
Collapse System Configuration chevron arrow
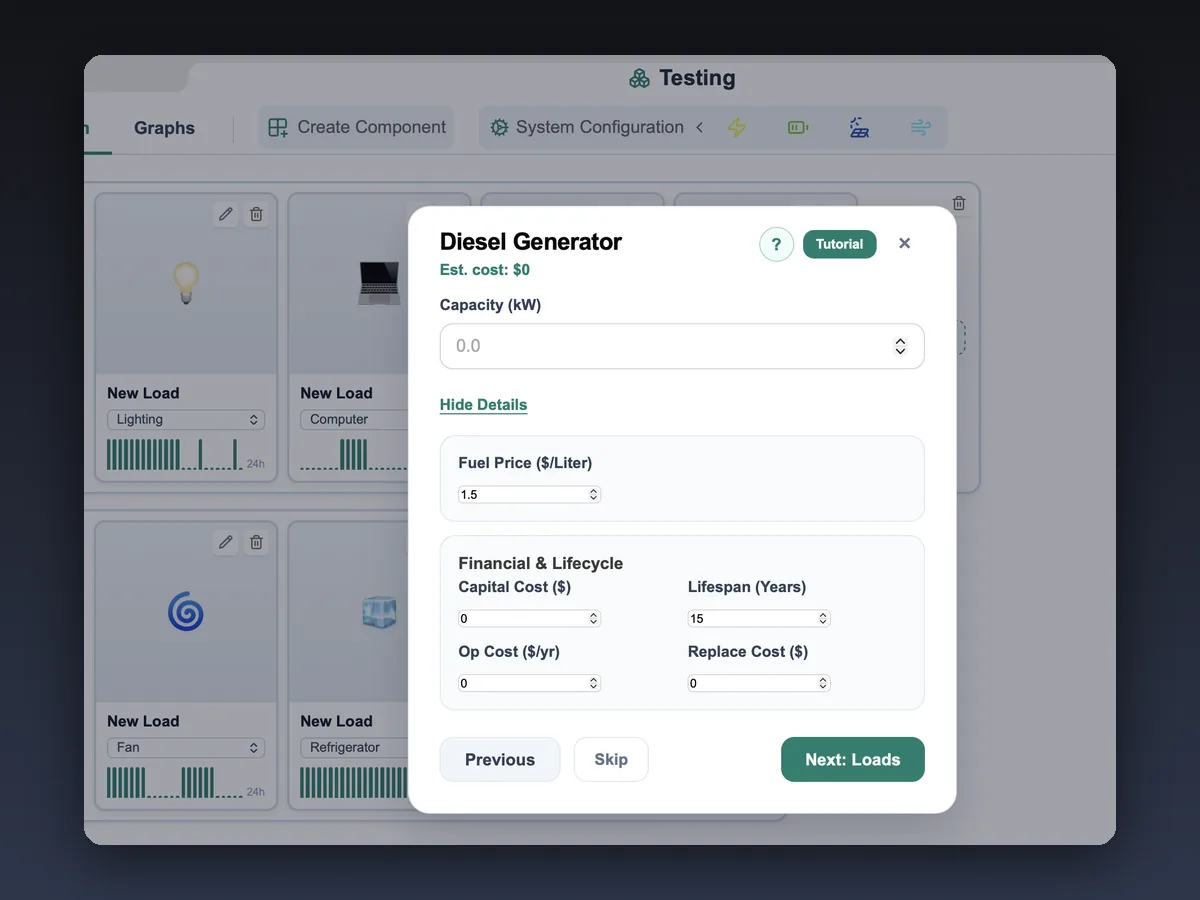tap(699, 127)
